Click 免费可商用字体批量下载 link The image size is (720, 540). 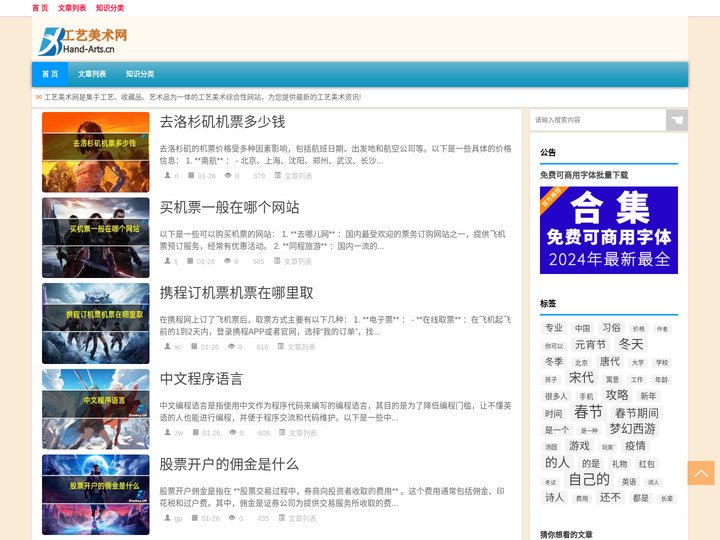(x=584, y=175)
